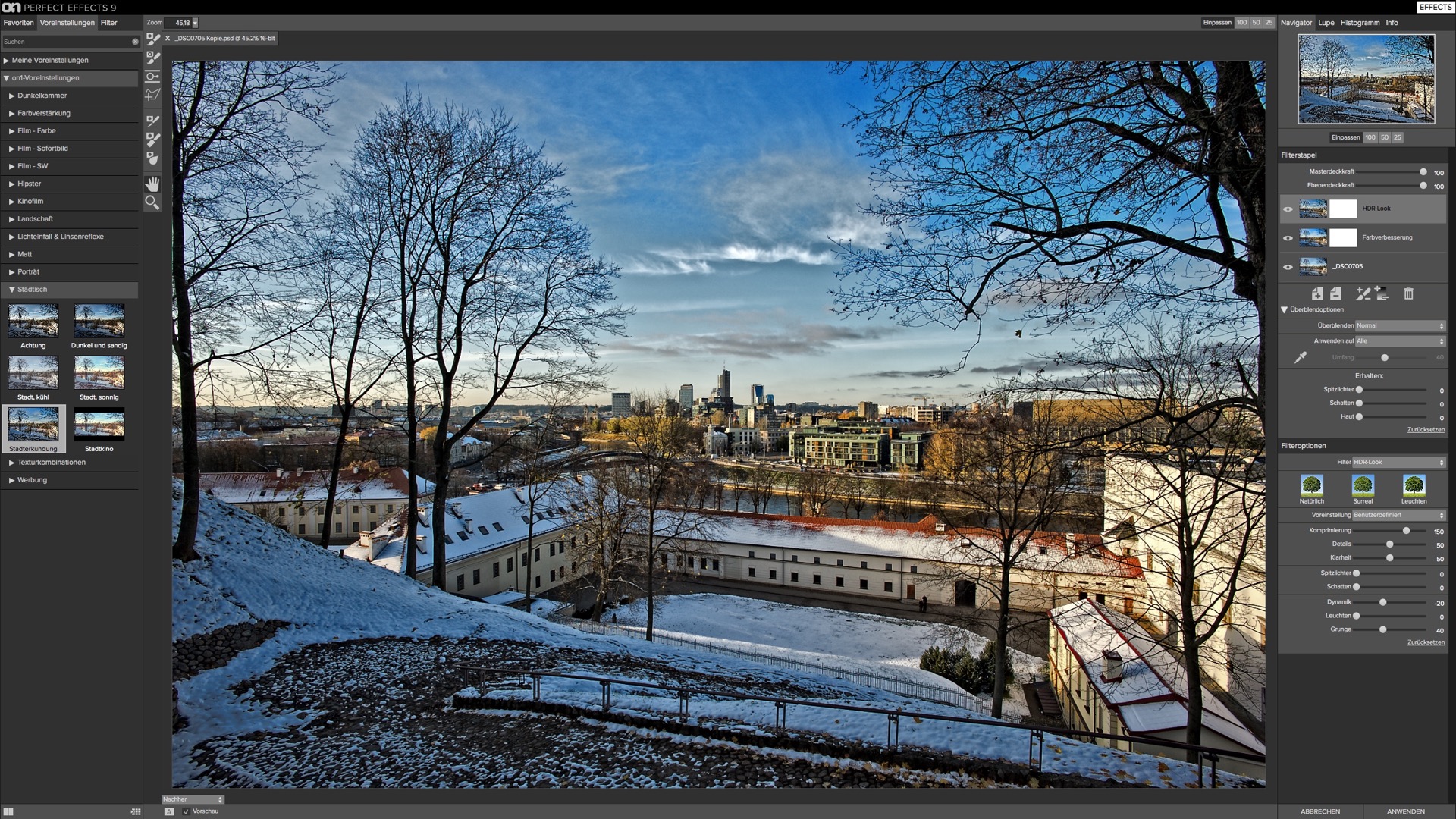
Task: Select the blur mask drop tool
Action: click(152, 158)
